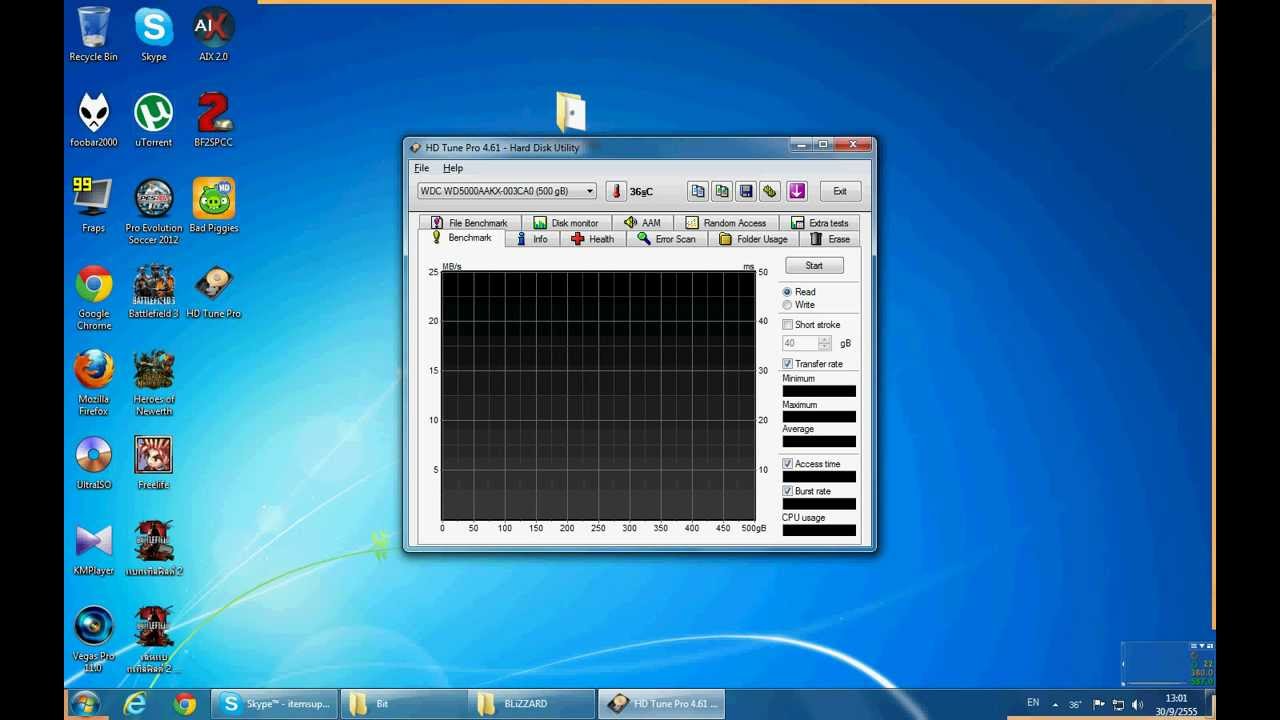Click Internet Explorer pinned on the taskbar
The height and width of the screenshot is (720, 1280).
(x=134, y=704)
